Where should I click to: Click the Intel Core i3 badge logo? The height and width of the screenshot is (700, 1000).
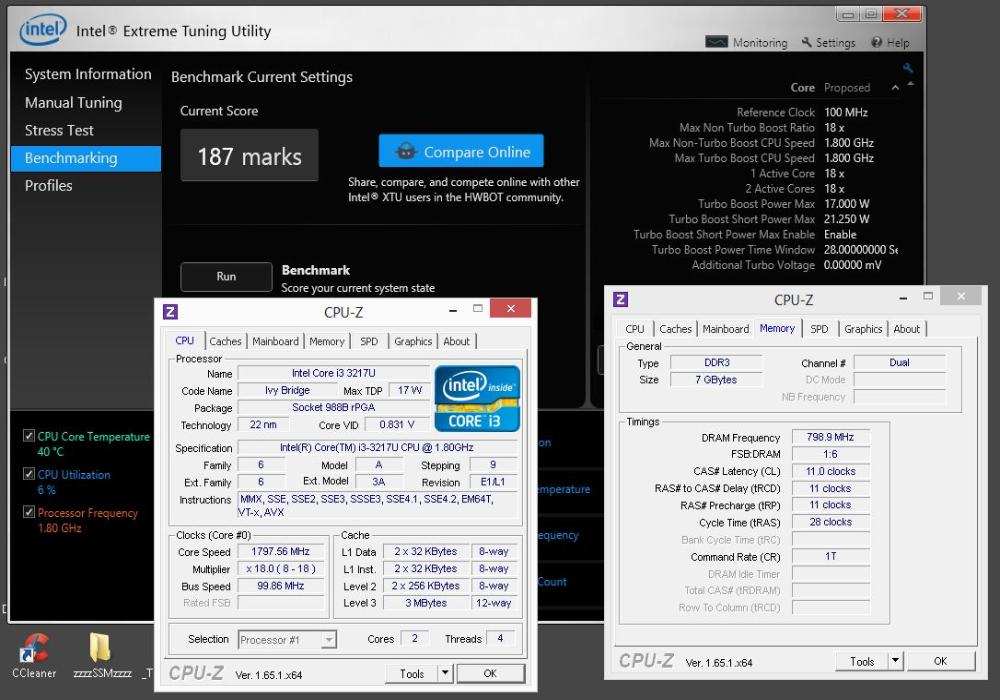(x=477, y=398)
